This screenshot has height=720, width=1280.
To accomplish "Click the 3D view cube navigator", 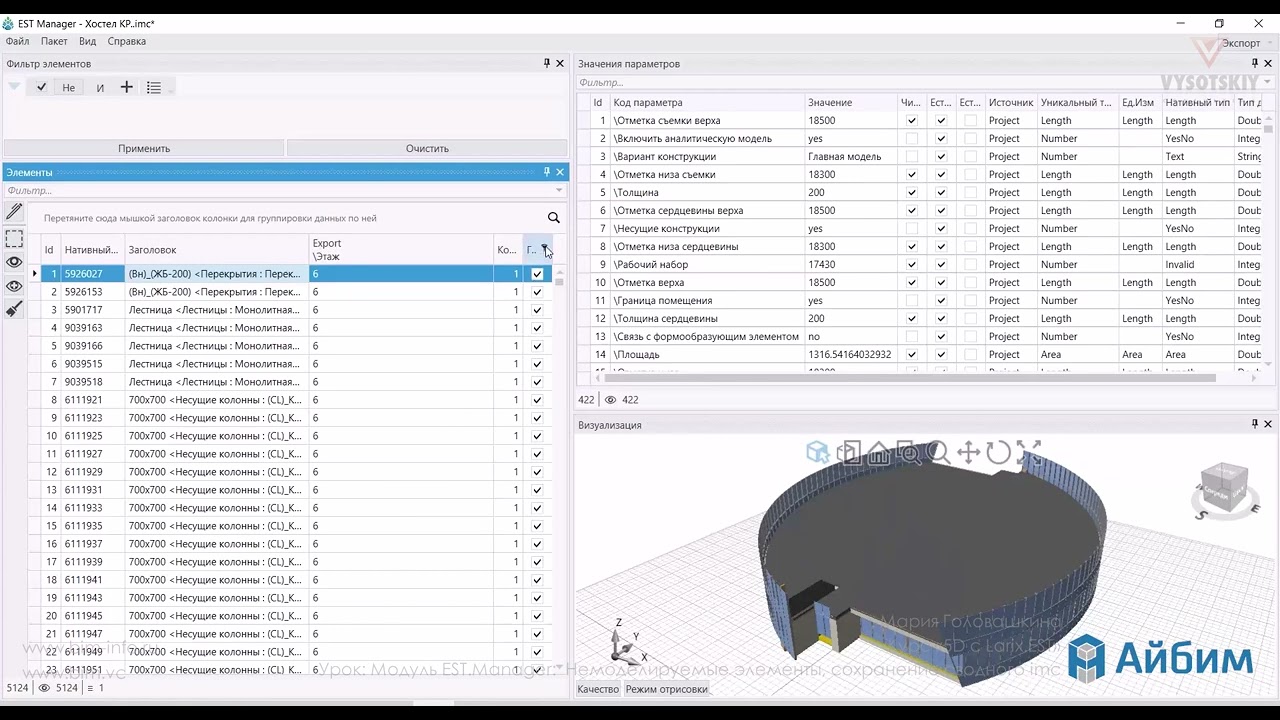I will (1225, 490).
